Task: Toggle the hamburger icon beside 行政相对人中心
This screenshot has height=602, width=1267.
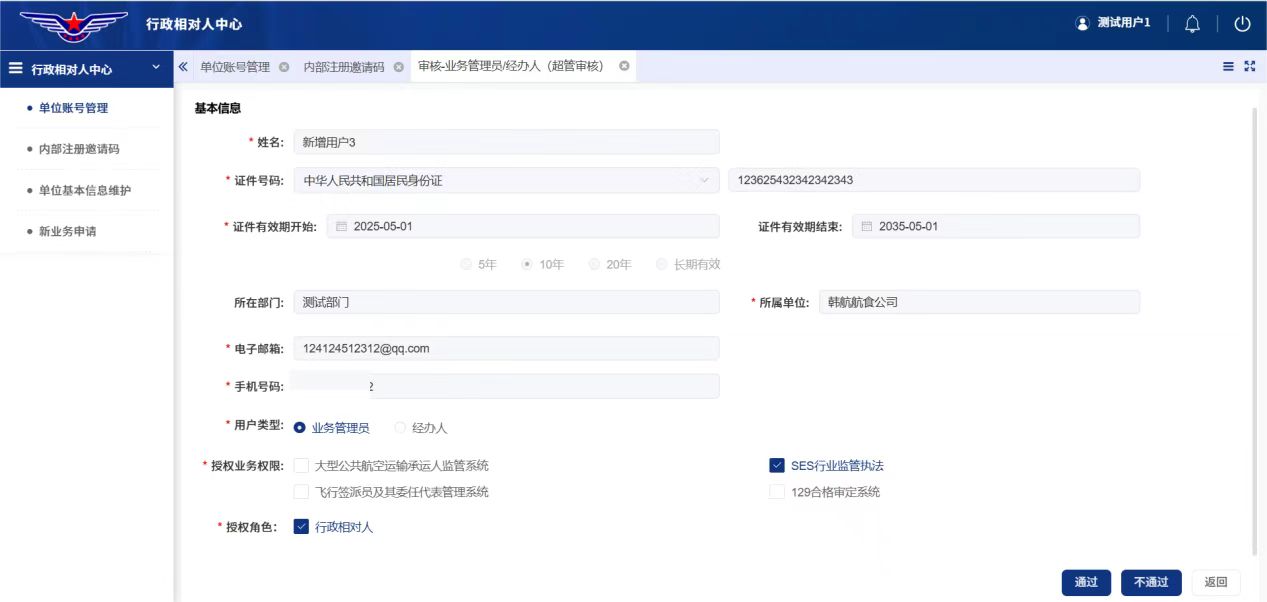Action: click(16, 69)
